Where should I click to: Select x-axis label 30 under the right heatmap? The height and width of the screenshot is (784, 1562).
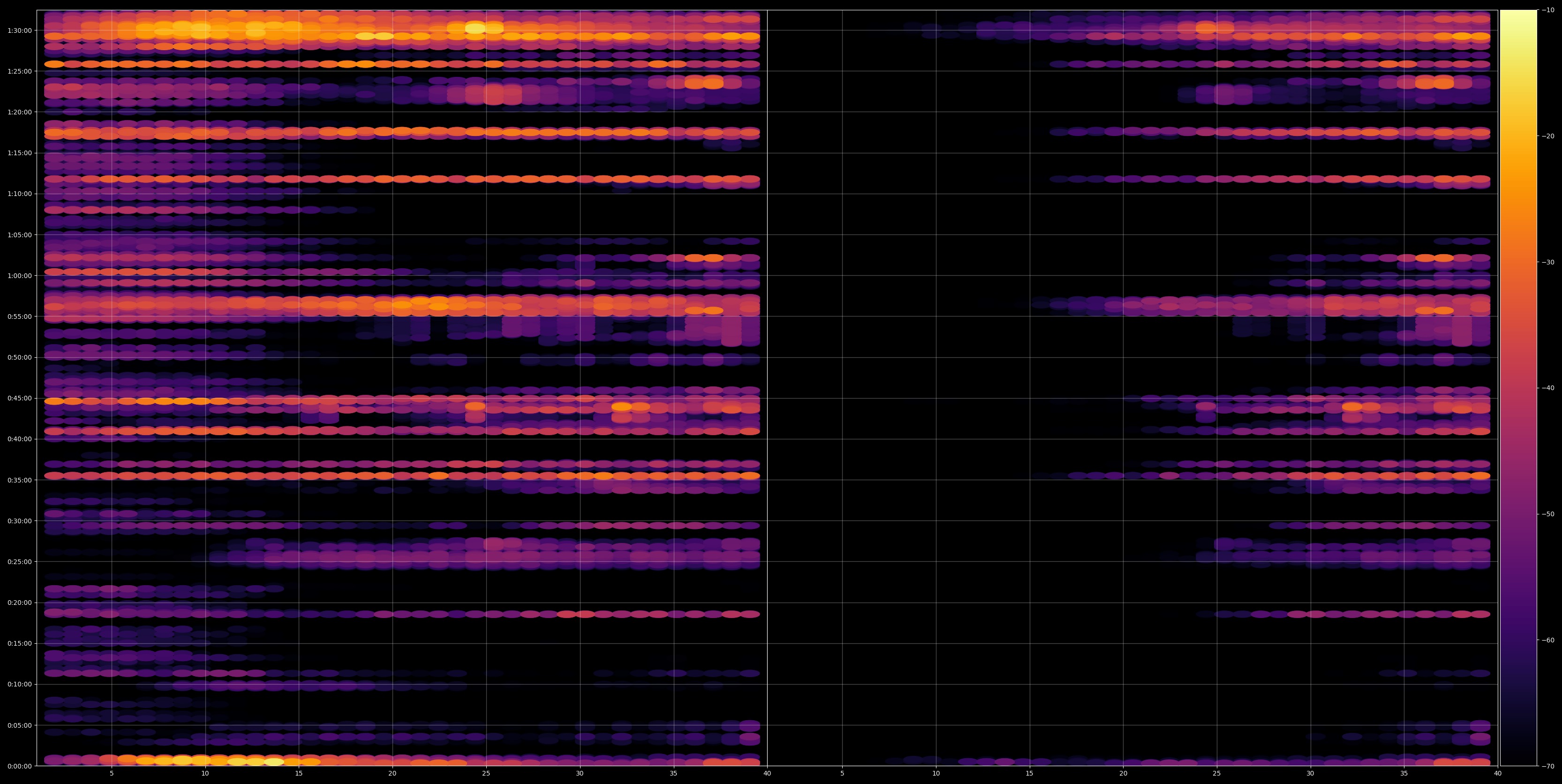tap(1310, 774)
